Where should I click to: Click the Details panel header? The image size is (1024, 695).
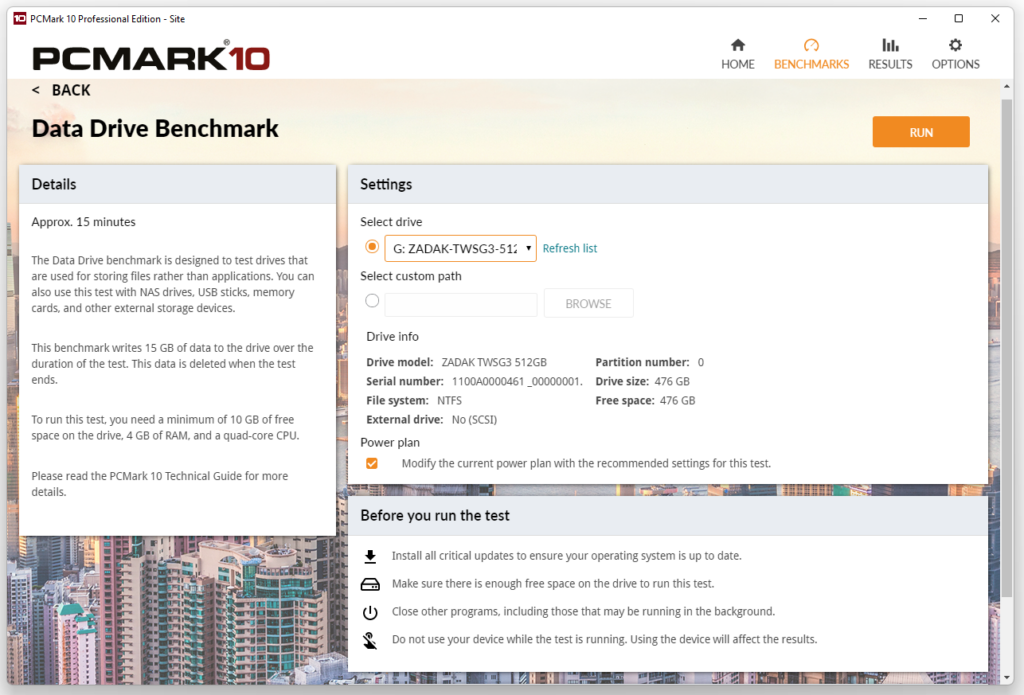point(178,184)
